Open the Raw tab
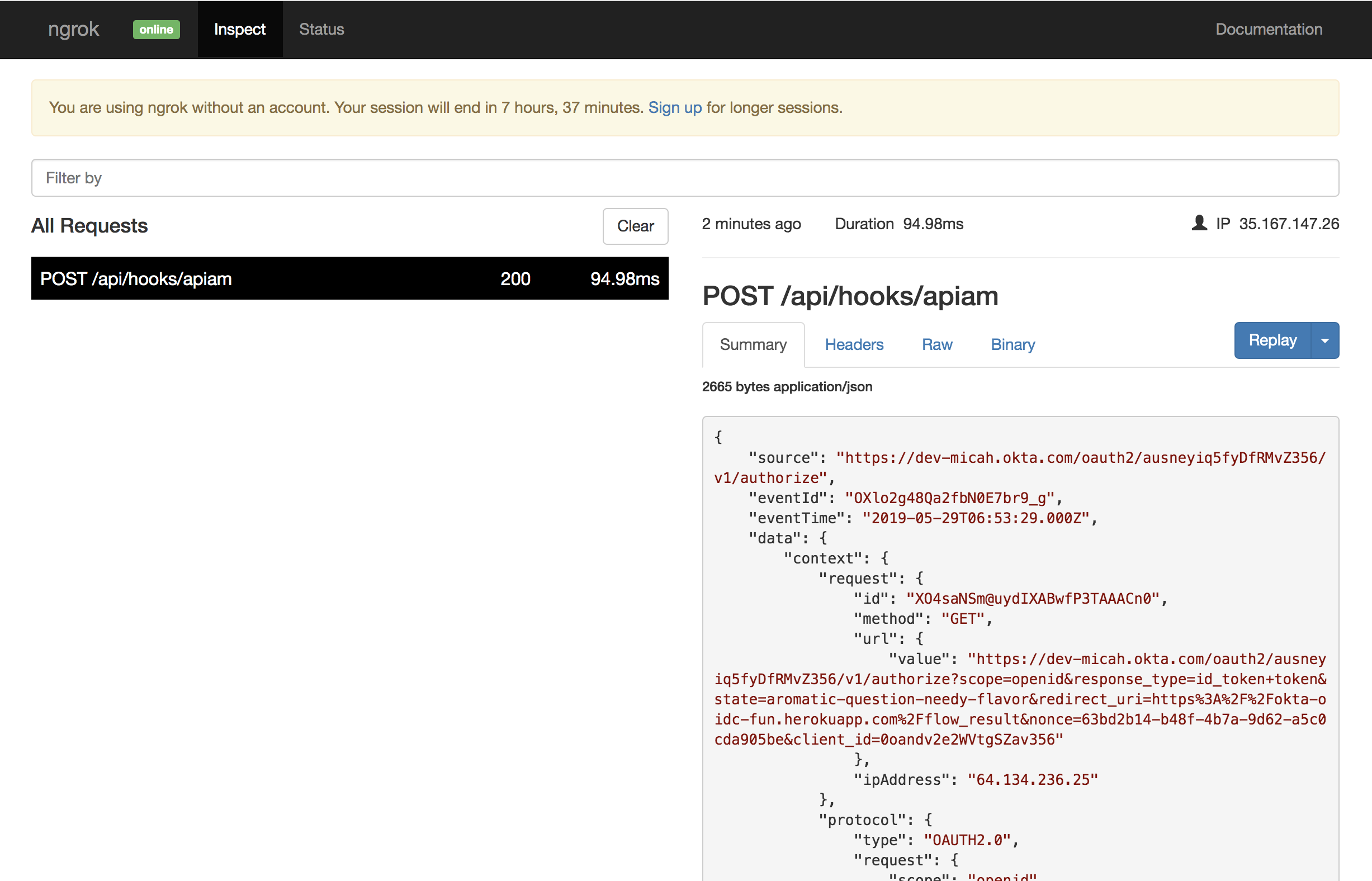 (x=936, y=344)
